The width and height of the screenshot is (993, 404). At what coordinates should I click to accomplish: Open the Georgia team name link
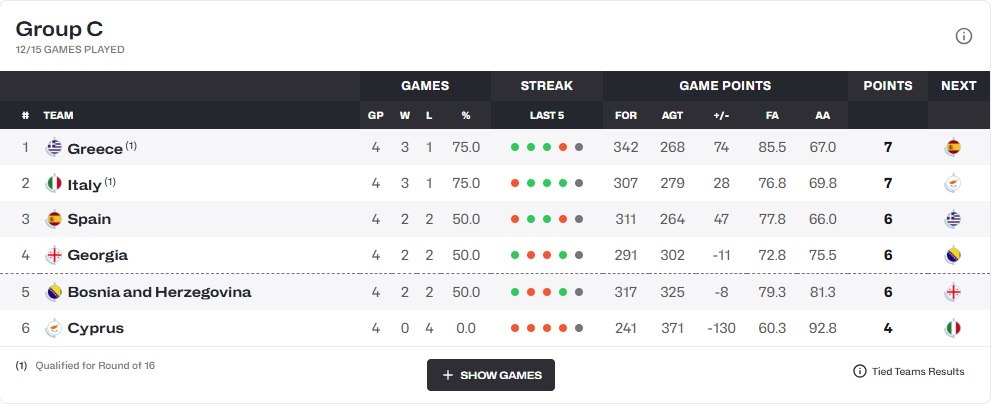coord(97,256)
